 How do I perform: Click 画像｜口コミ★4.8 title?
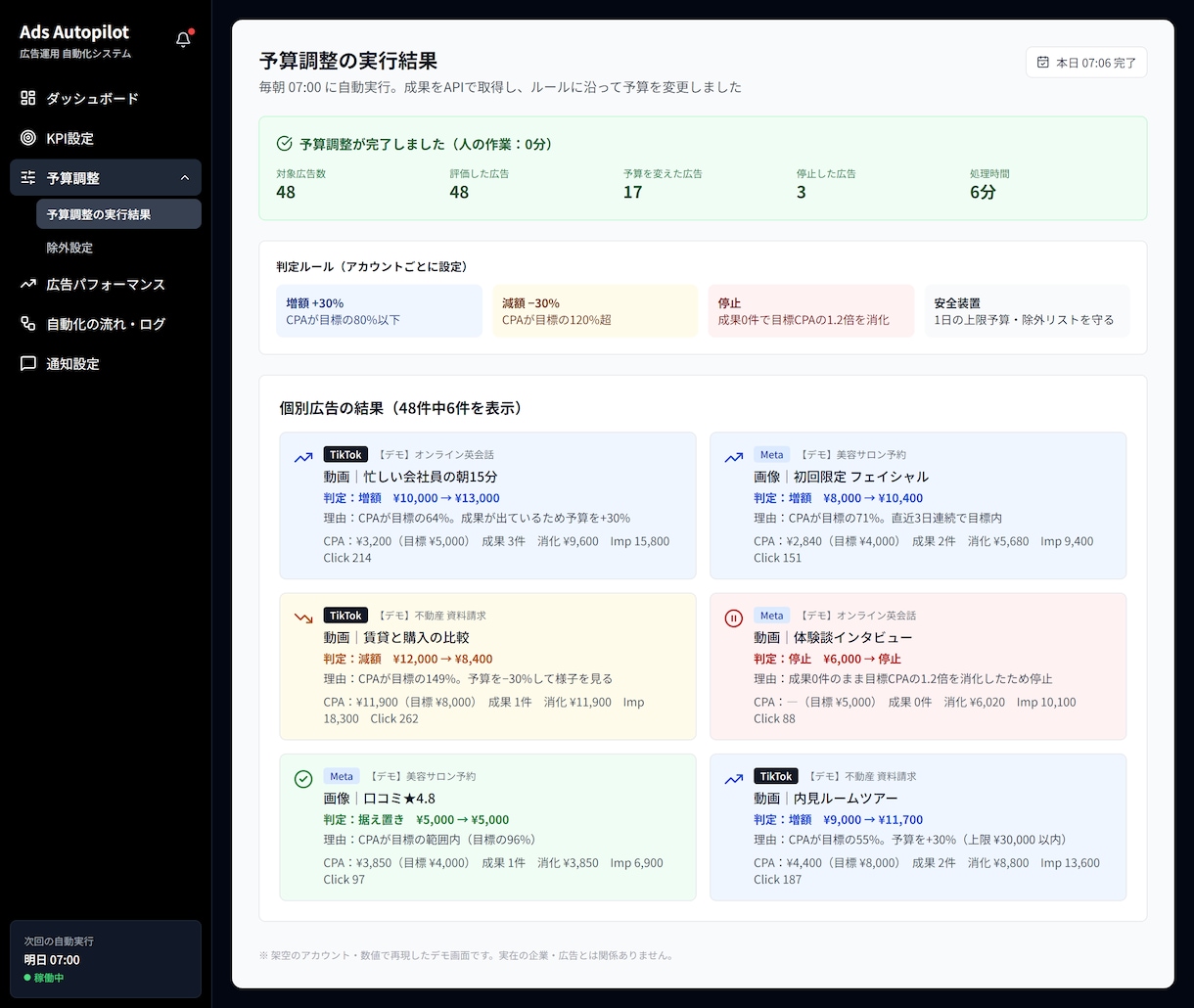379,798
